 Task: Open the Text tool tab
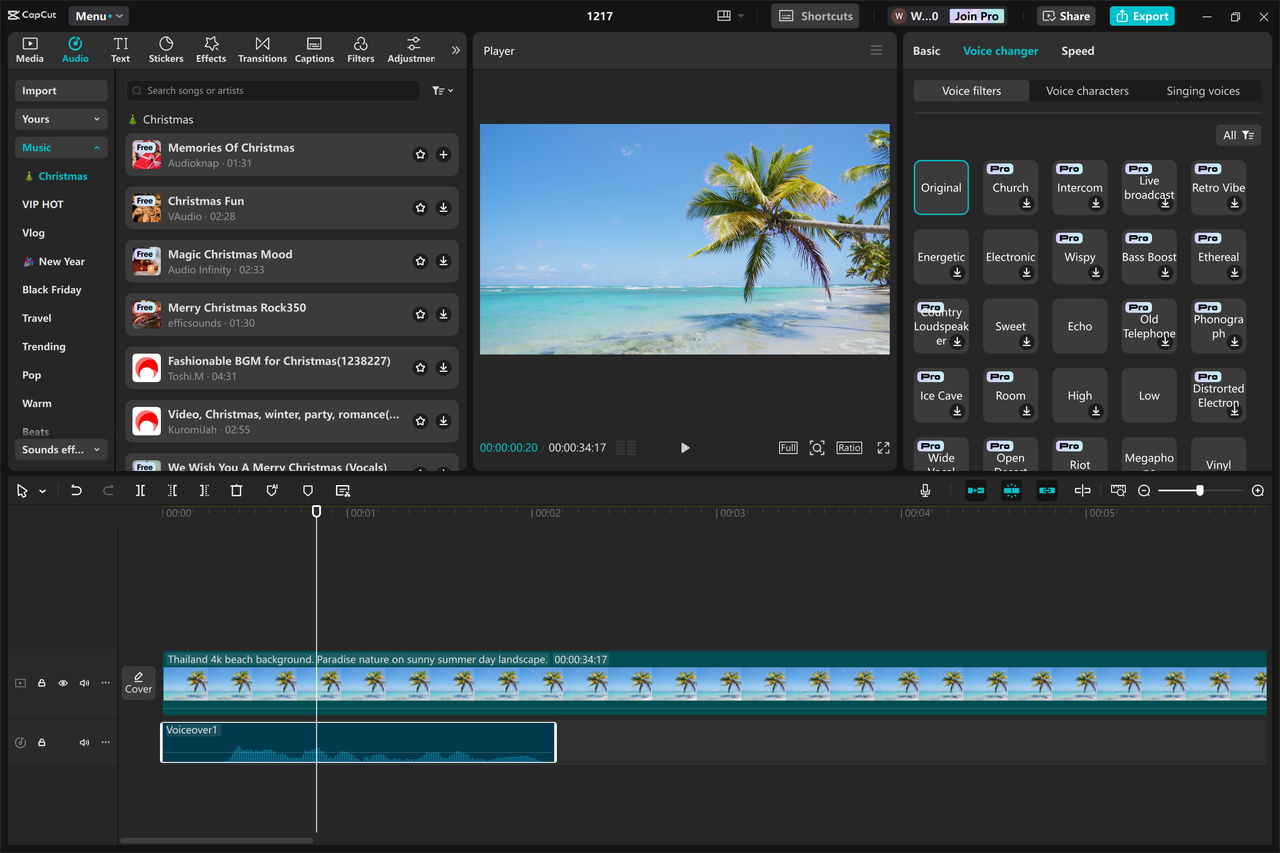[x=121, y=50]
